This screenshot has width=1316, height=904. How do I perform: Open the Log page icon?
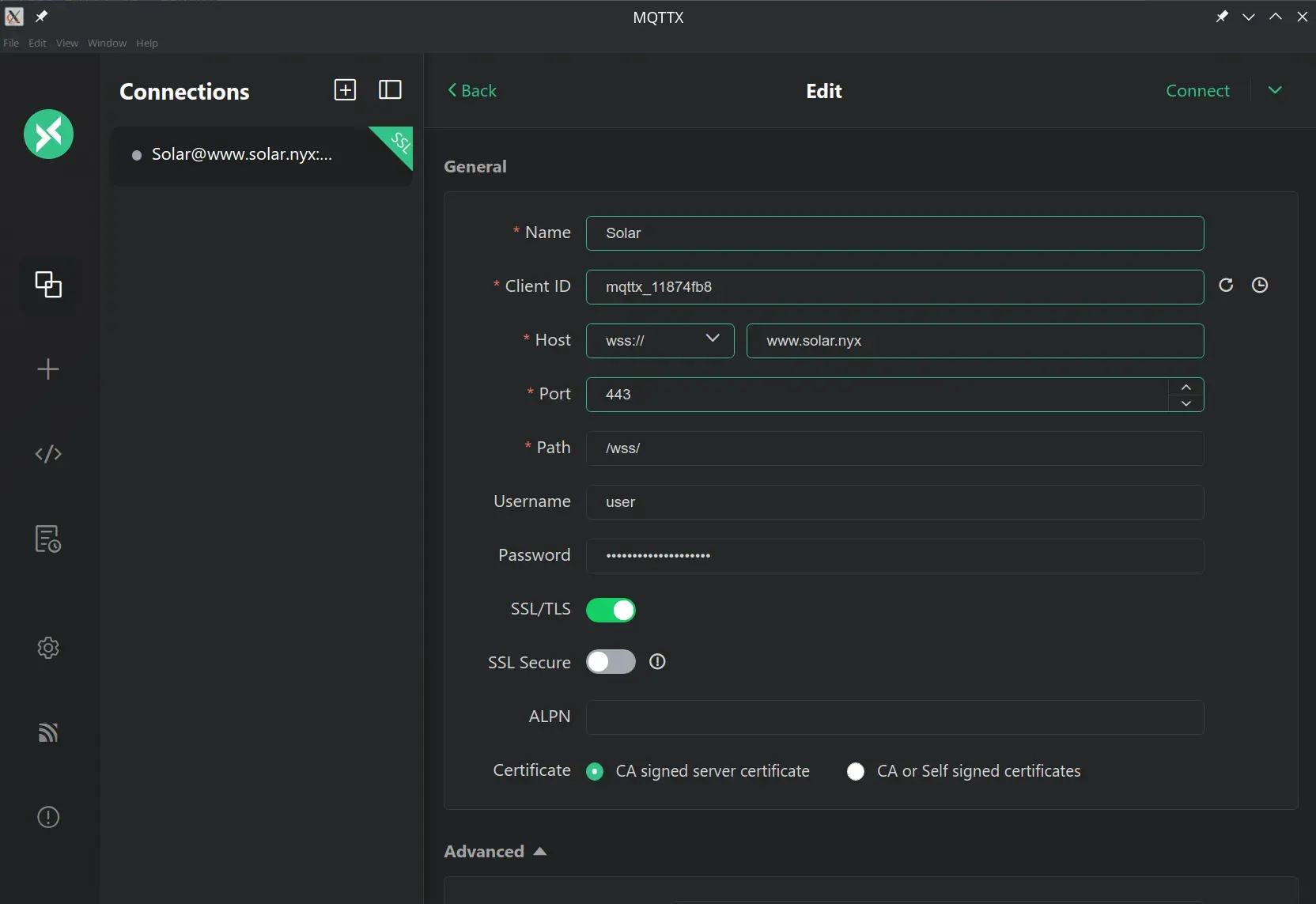click(48, 539)
